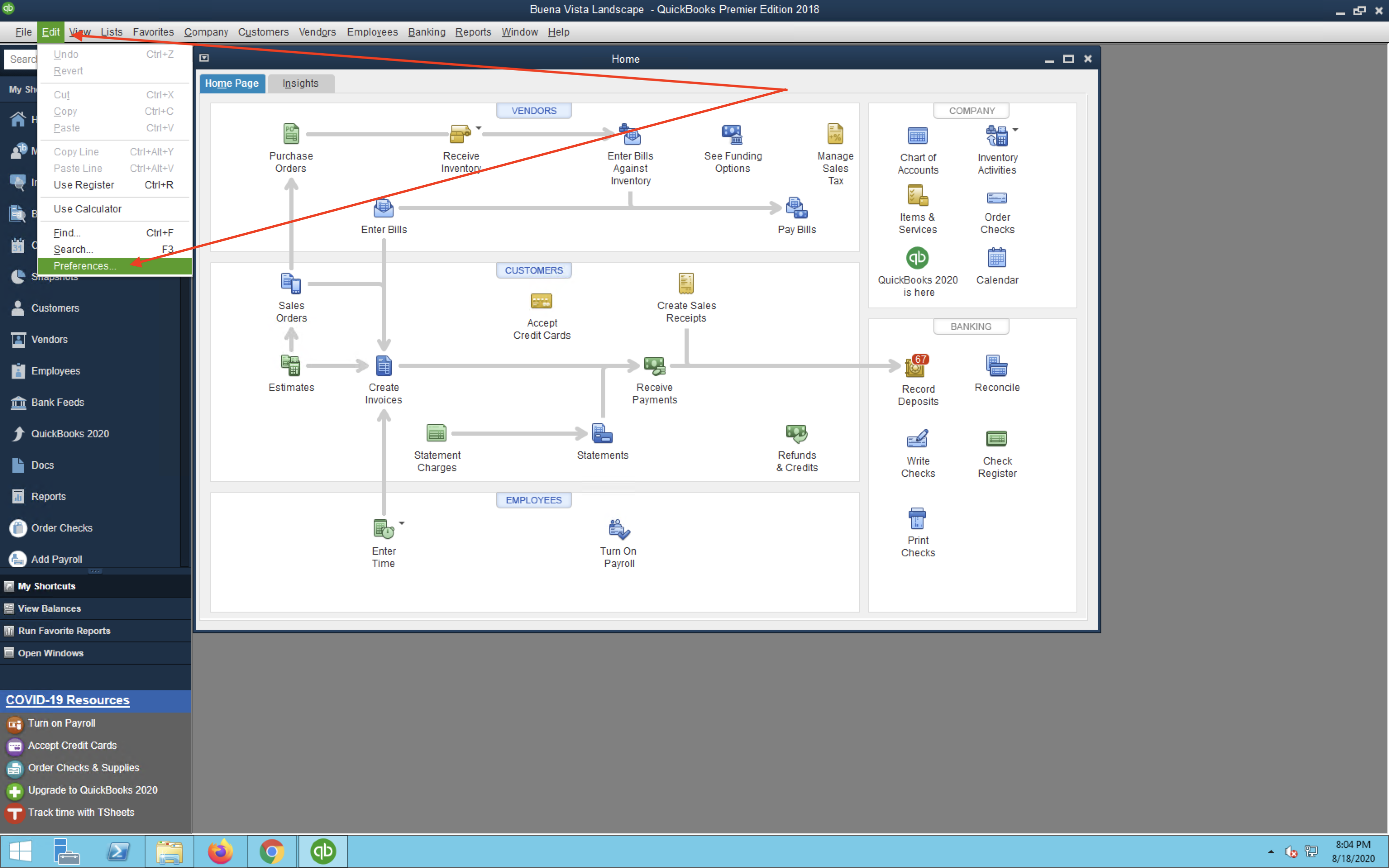Open the COVID-19 Resources link
This screenshot has width=1389, height=868.
(x=67, y=700)
